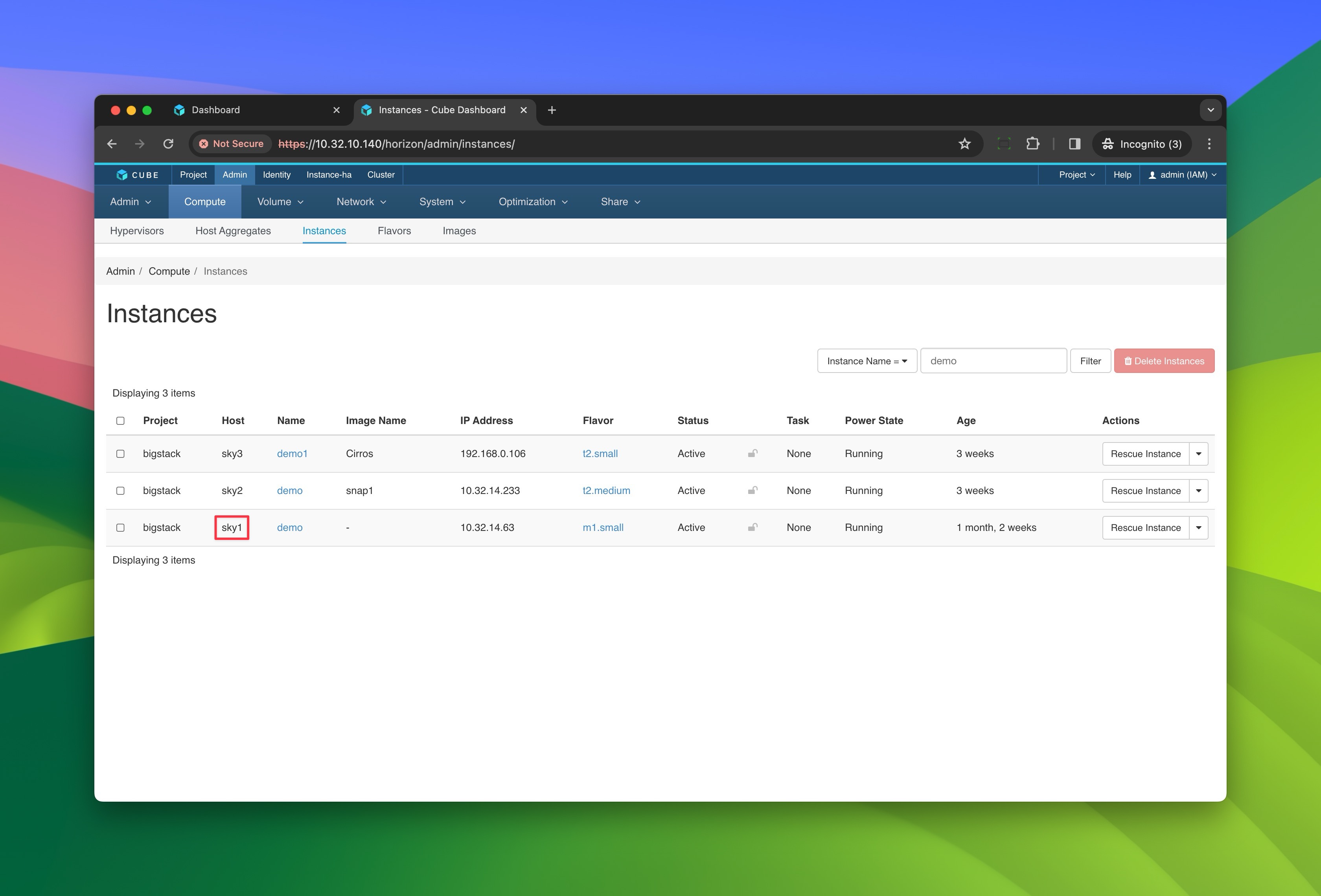Click the Cube logo icon
This screenshot has height=896, width=1321.
(x=121, y=175)
